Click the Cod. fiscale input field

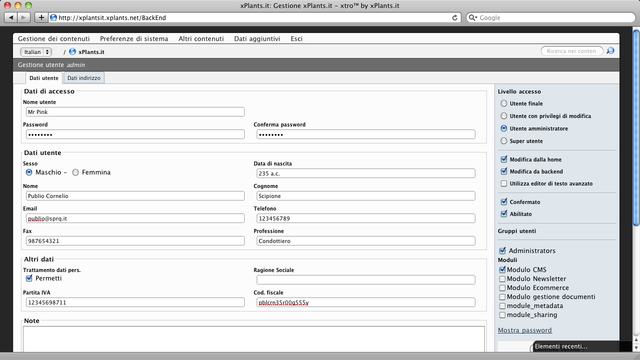[366, 302]
